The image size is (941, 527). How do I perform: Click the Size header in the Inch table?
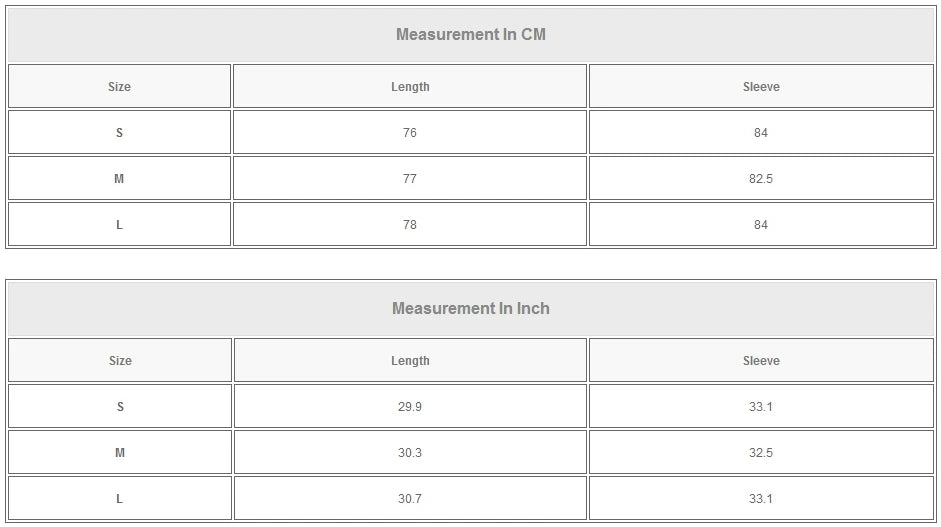120,361
